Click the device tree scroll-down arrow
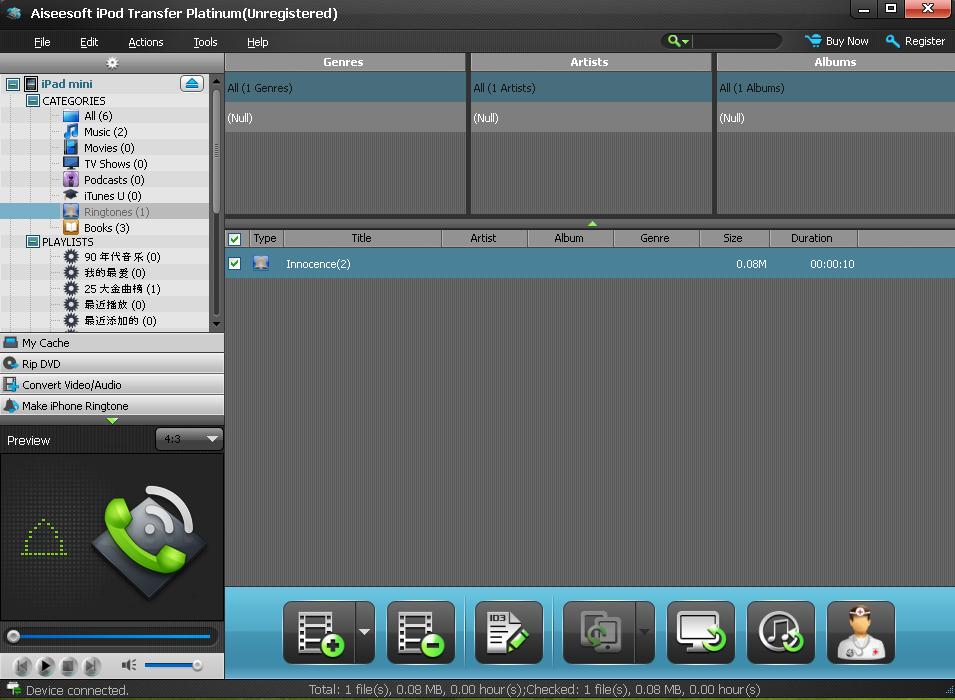The width and height of the screenshot is (955, 700). click(x=216, y=324)
